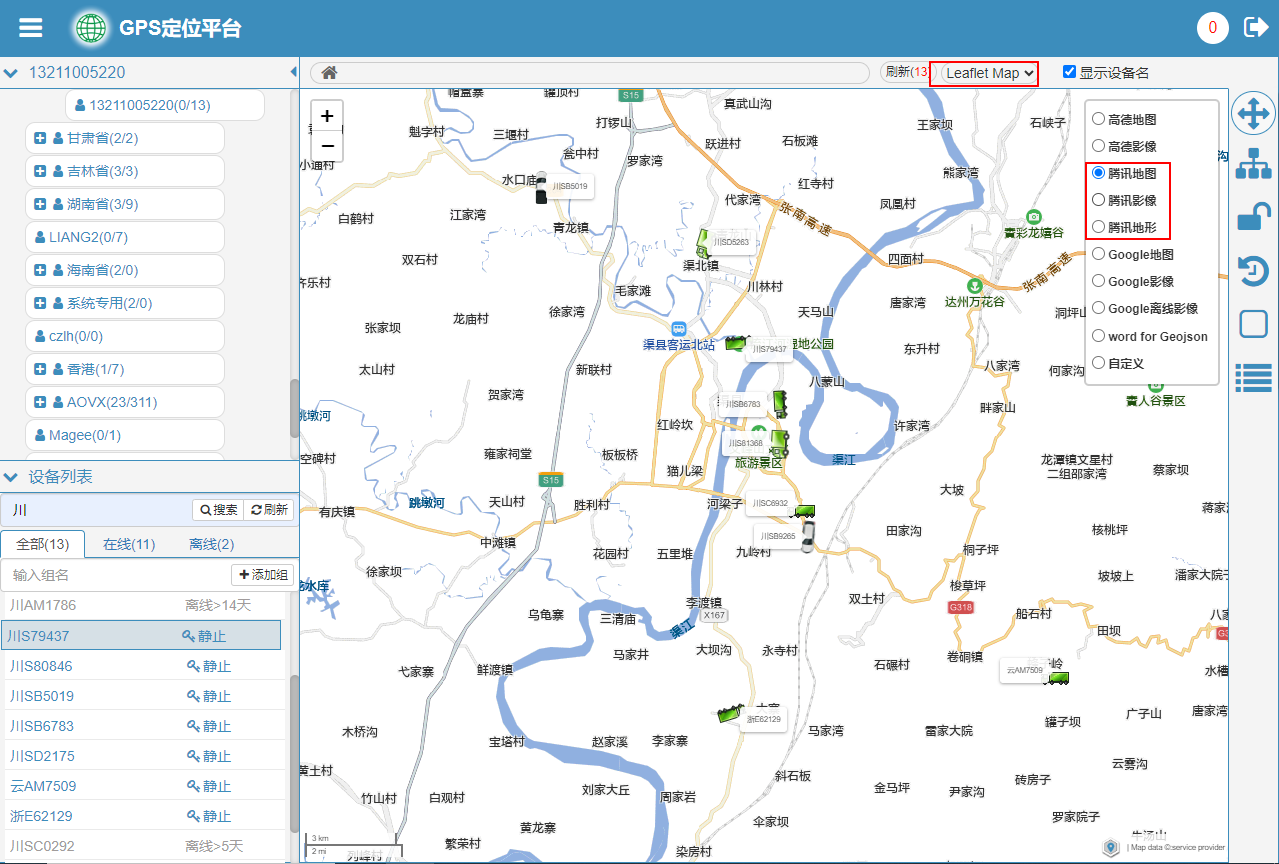Uncheck the 显示设备名 checkbox

[x=1069, y=72]
